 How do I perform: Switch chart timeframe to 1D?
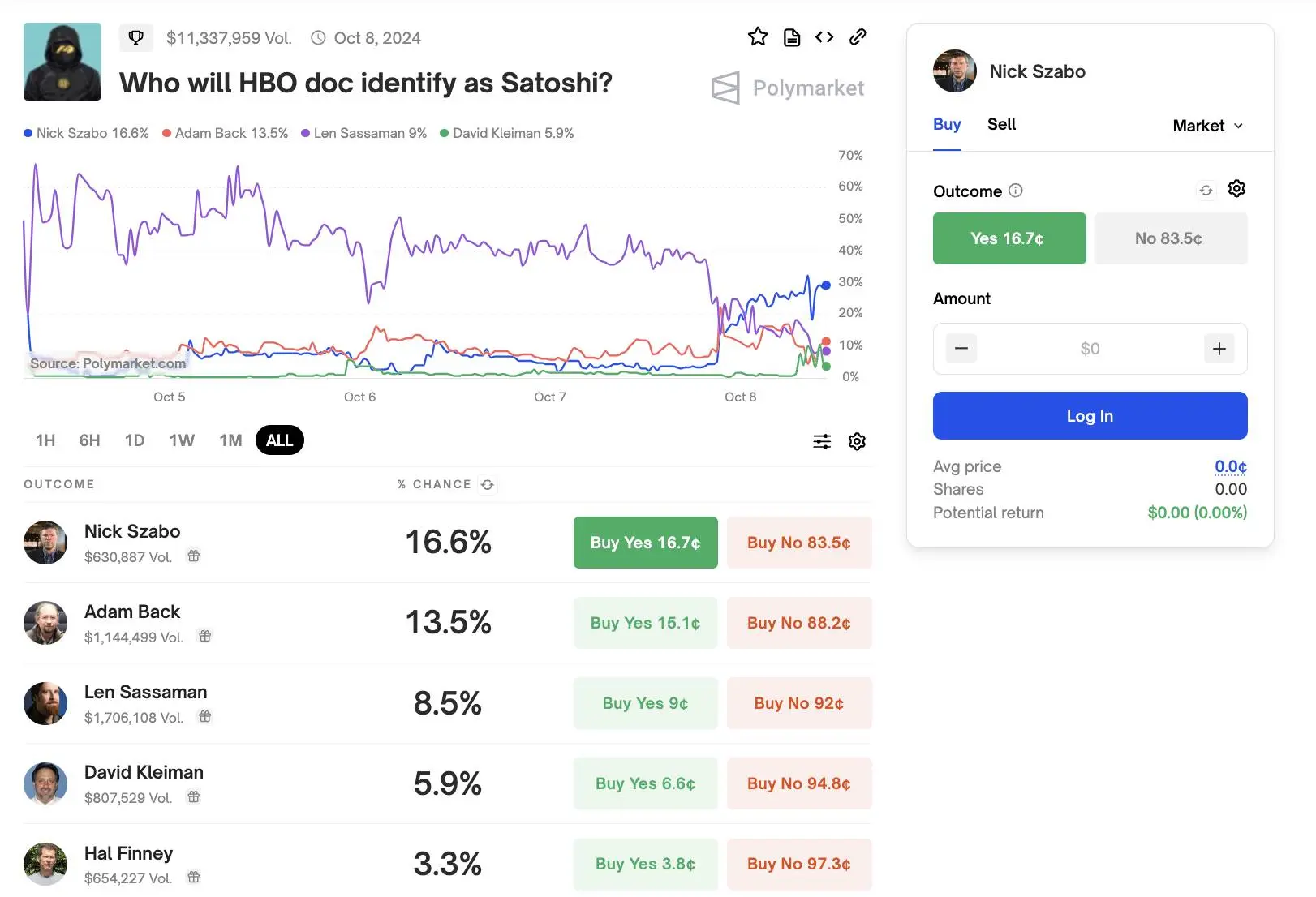click(135, 440)
